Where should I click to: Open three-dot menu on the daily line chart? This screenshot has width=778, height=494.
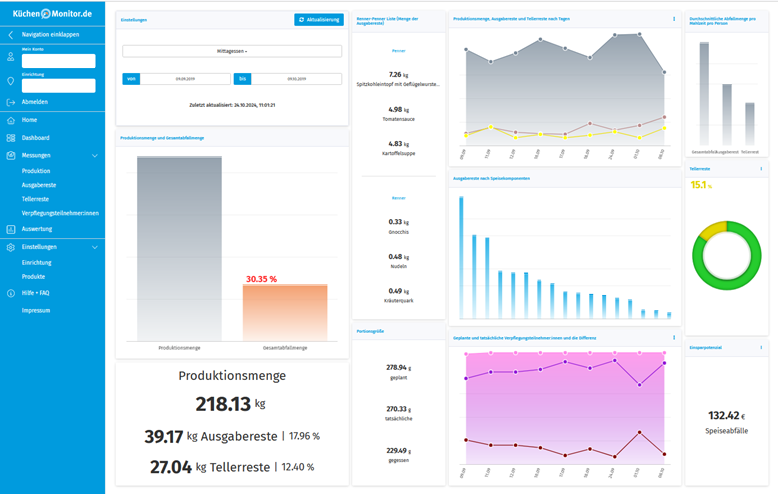673,19
